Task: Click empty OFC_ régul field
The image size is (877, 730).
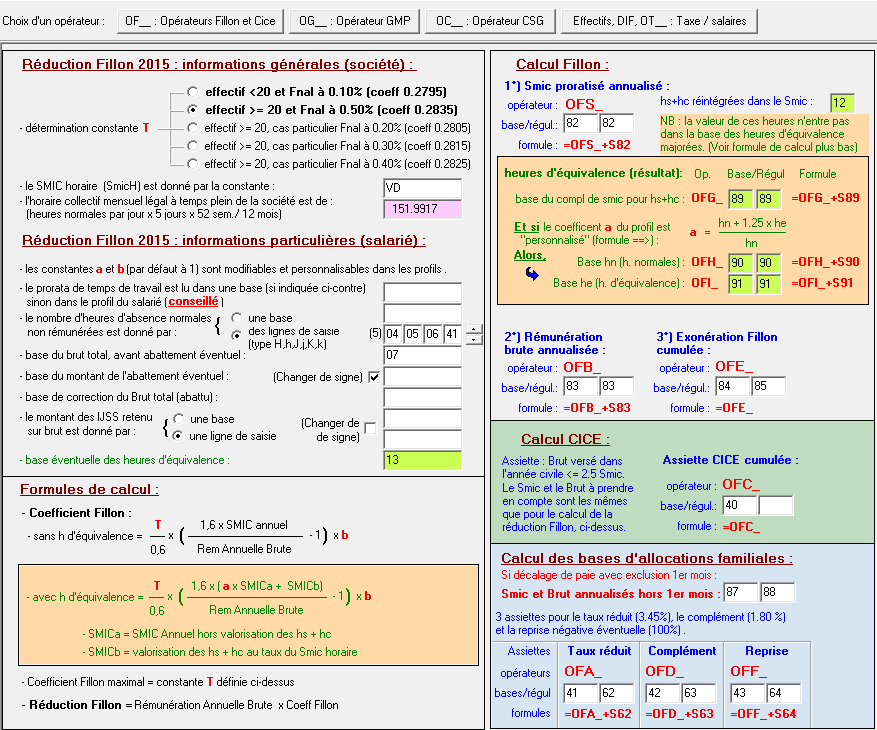Action: [x=776, y=505]
